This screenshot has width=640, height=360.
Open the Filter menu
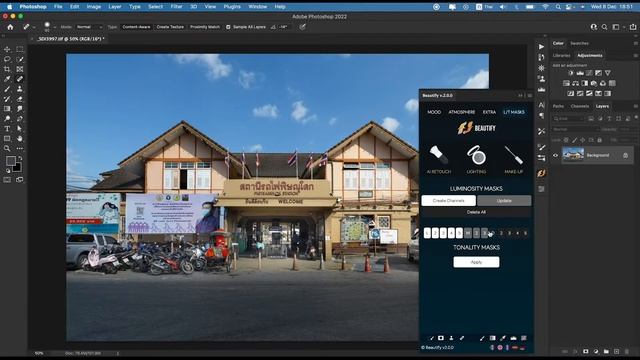176,7
